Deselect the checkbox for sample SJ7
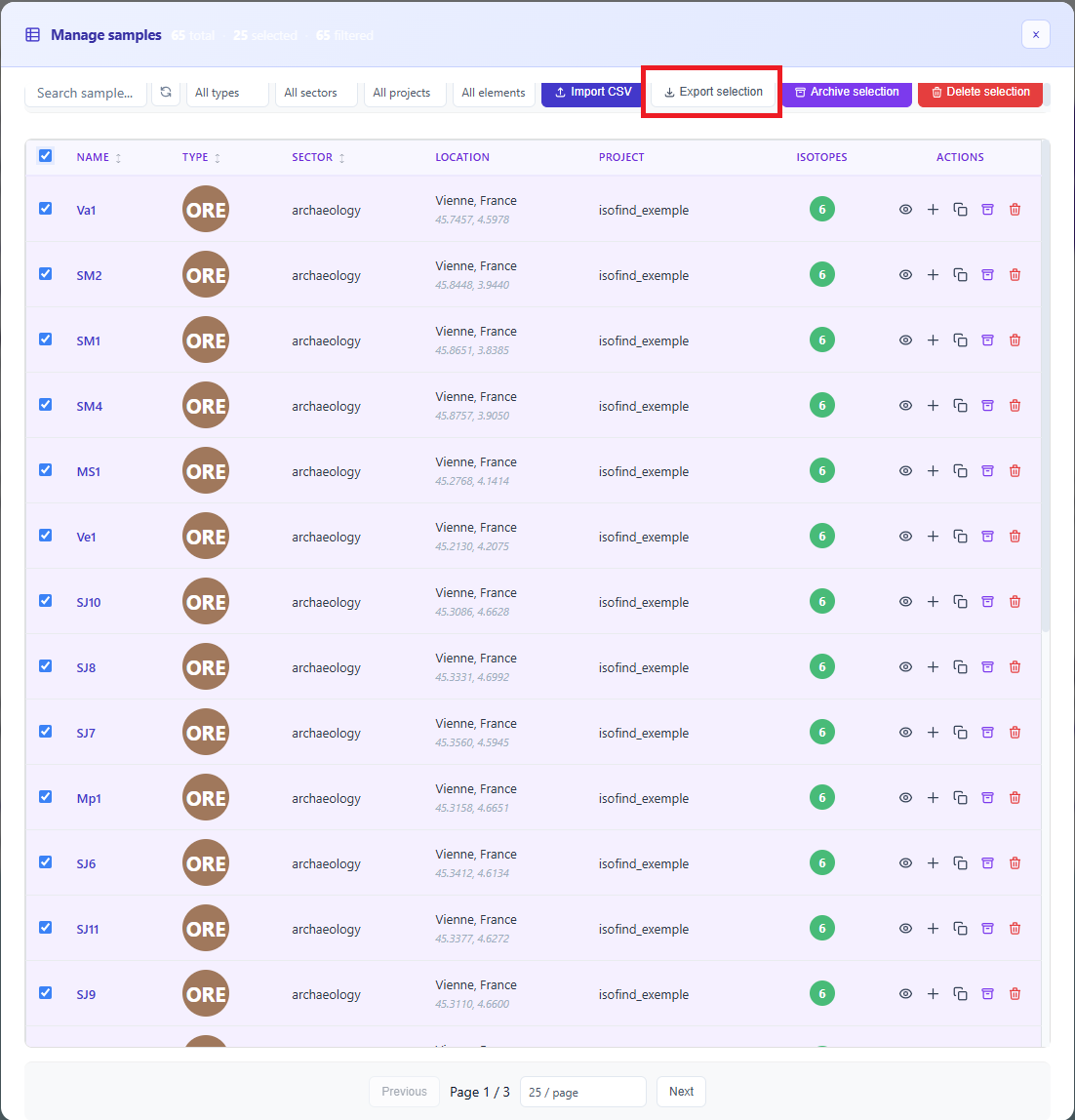Screen dimensions: 1075x1120 (x=45, y=731)
